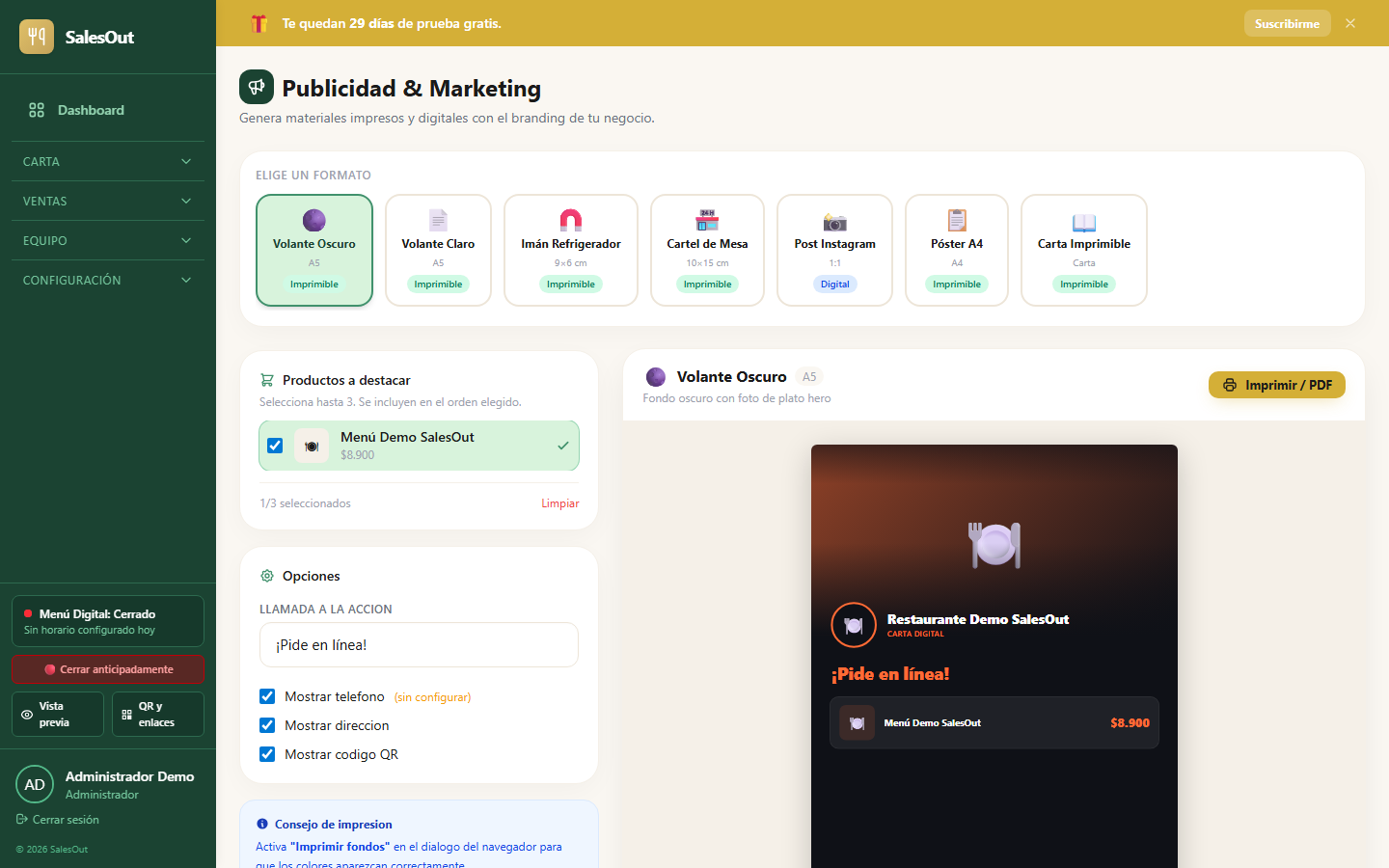Click the 1/3 seleccionados counter text
This screenshot has width=1389, height=868.
[305, 503]
